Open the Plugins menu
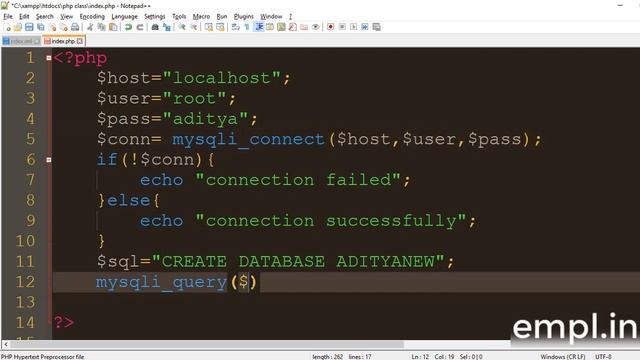This screenshot has width=640, height=360. click(x=244, y=16)
